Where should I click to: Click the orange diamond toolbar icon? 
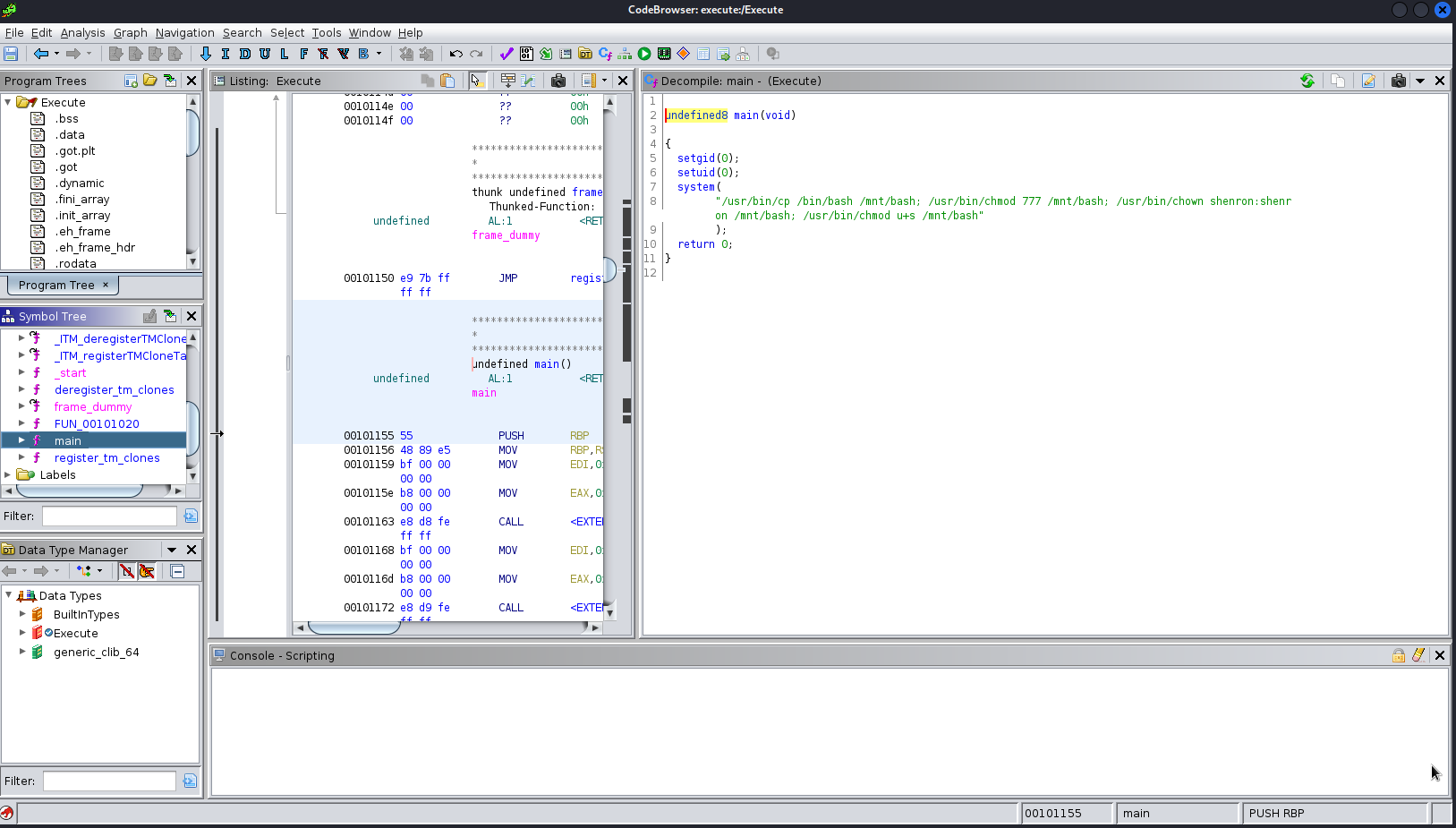click(x=684, y=54)
